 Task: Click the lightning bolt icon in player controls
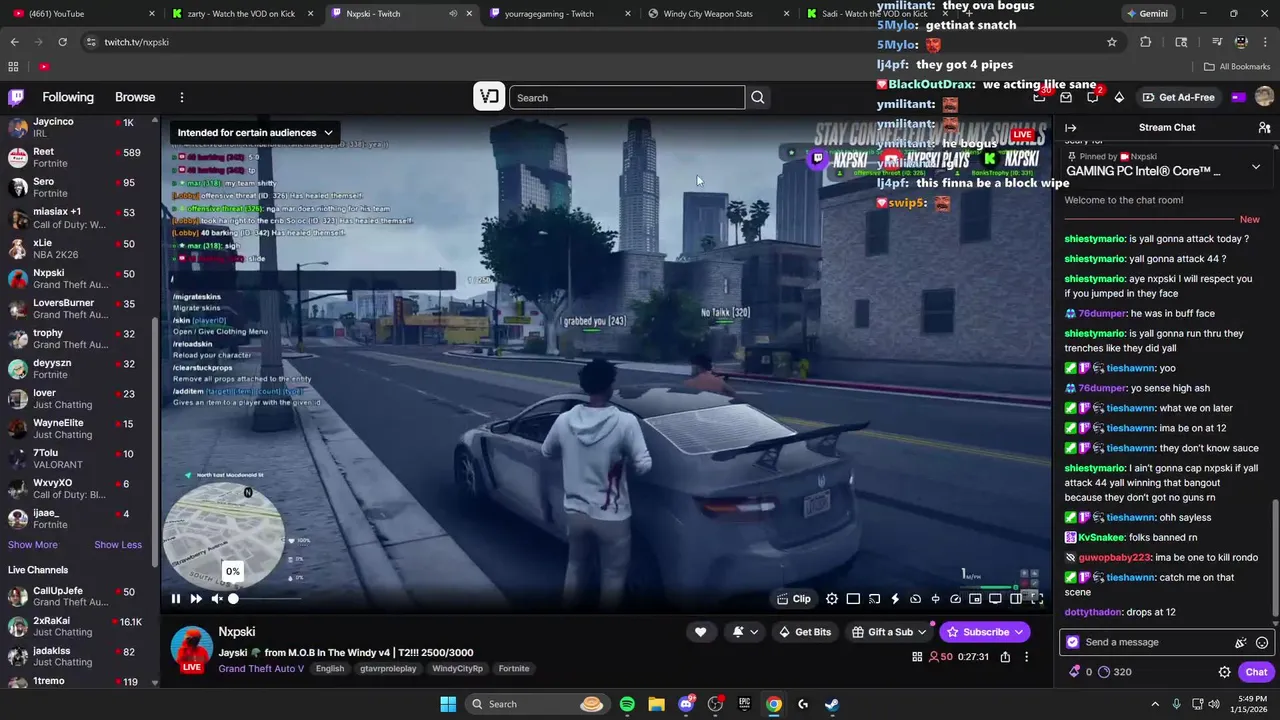(x=895, y=599)
